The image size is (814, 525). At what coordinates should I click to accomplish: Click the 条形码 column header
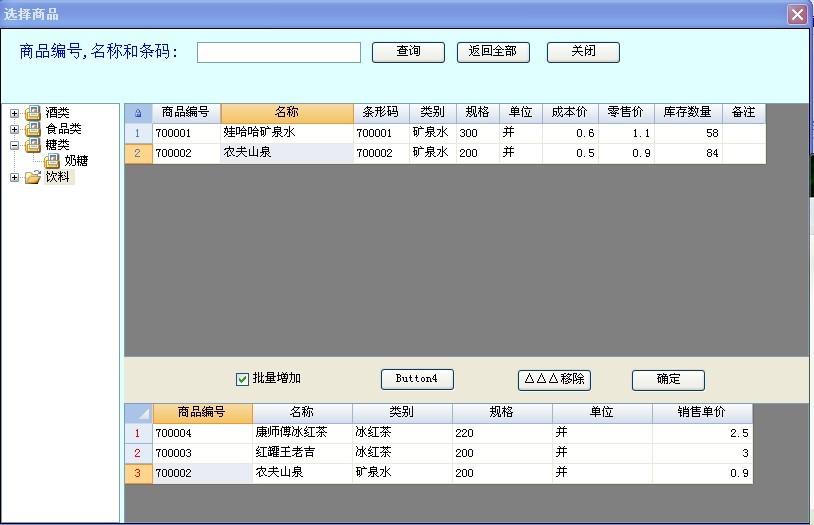pyautogui.click(x=381, y=113)
